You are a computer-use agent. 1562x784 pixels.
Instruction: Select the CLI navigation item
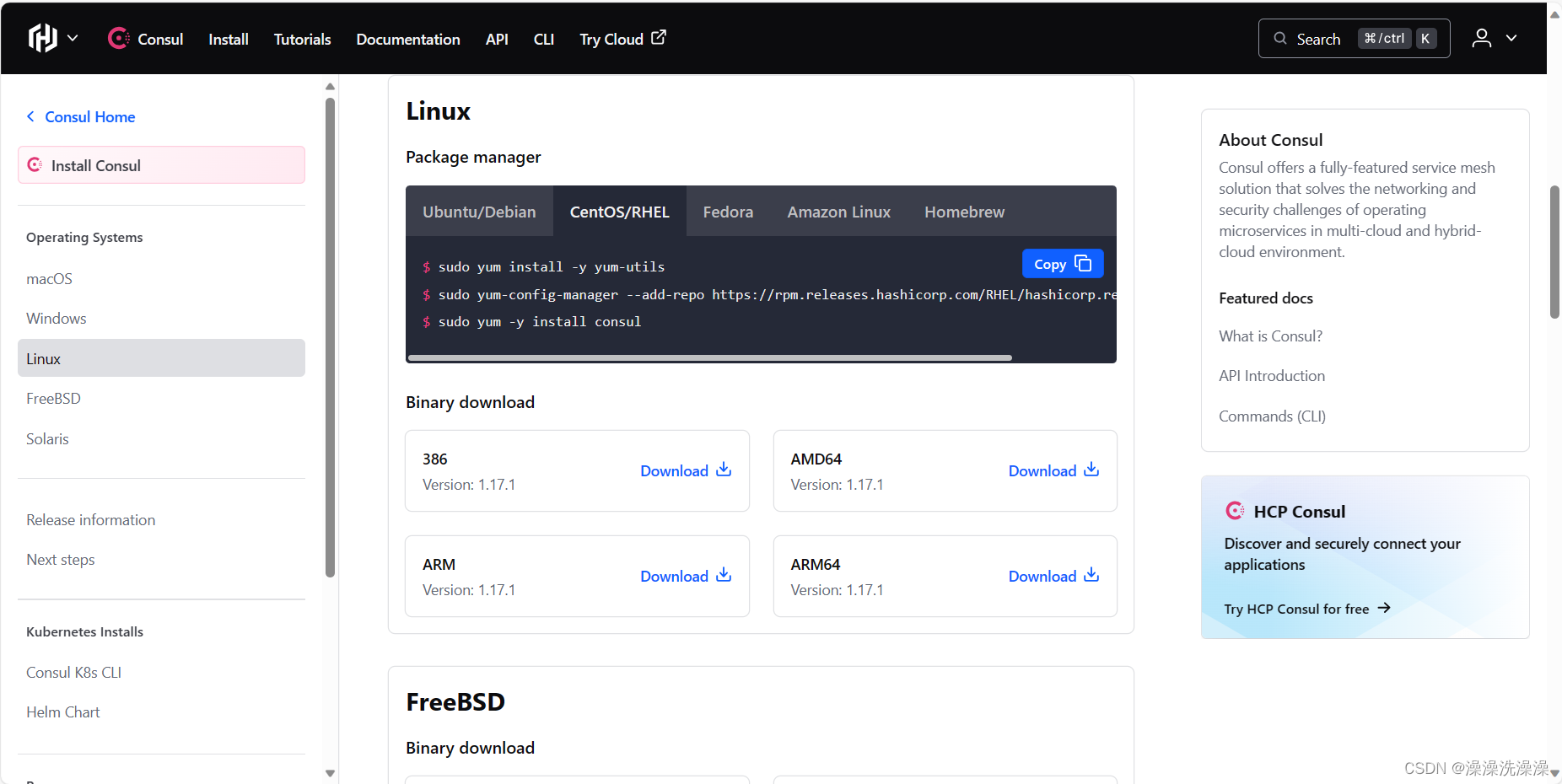tap(543, 39)
